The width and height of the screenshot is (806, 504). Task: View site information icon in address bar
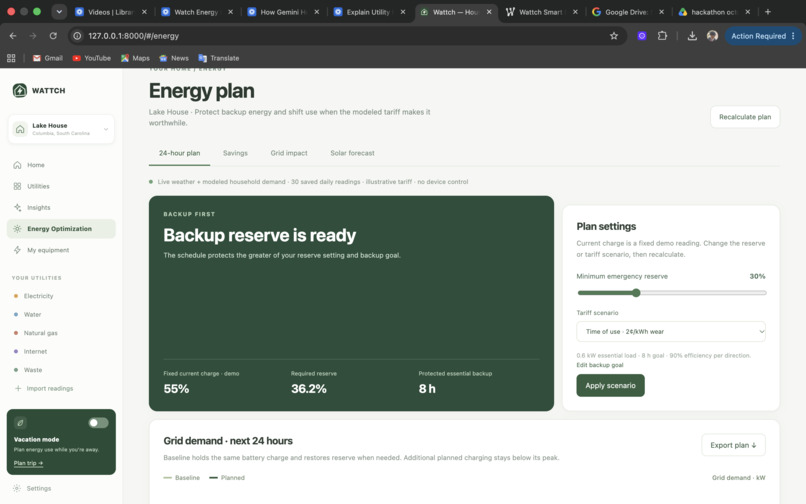[77, 36]
